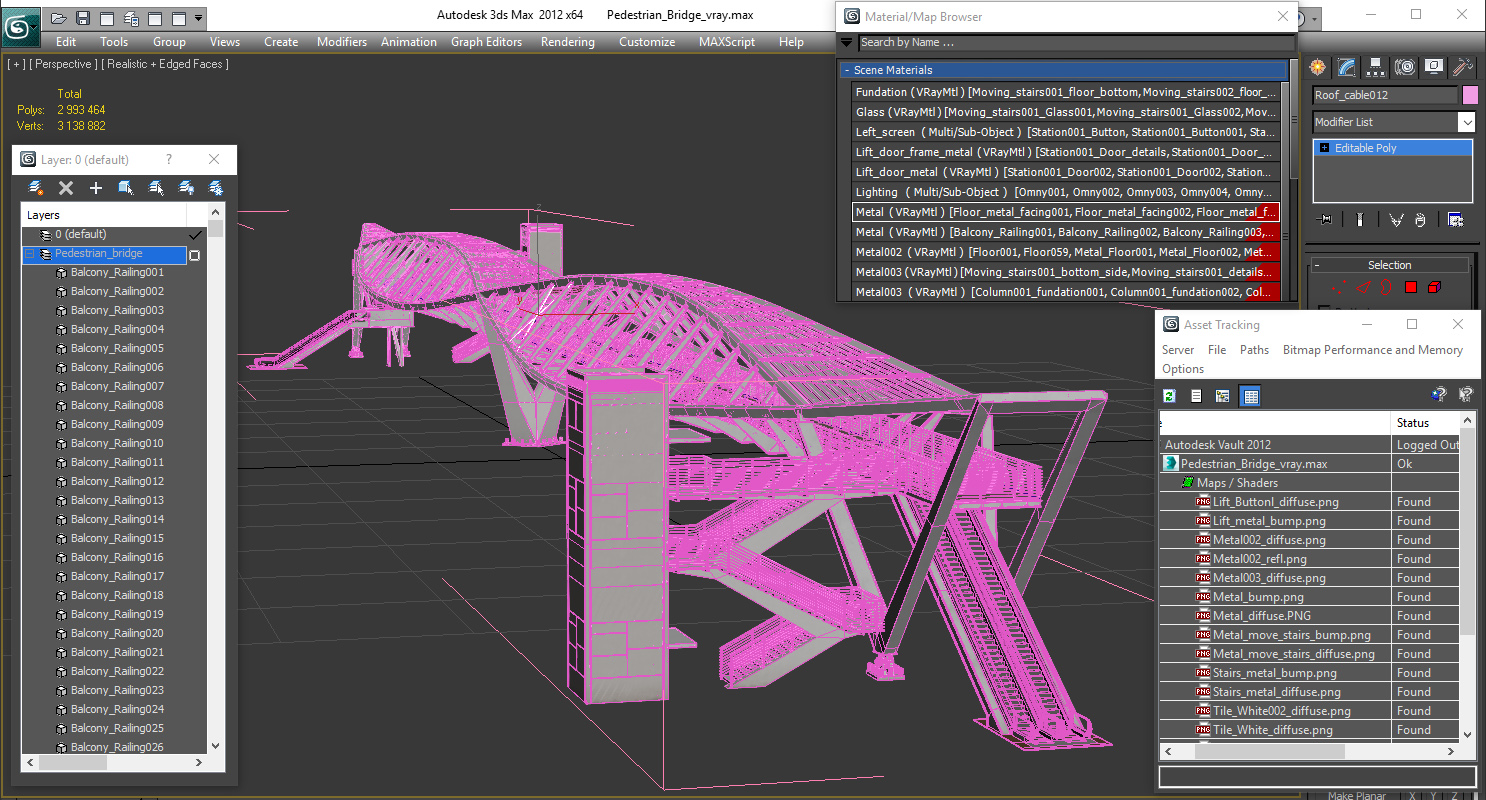Open Paths menu in Asset Tracking

(x=1254, y=350)
